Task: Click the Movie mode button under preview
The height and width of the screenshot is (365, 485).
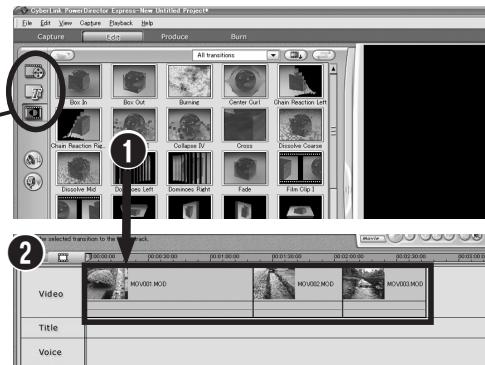Action: click(x=373, y=238)
